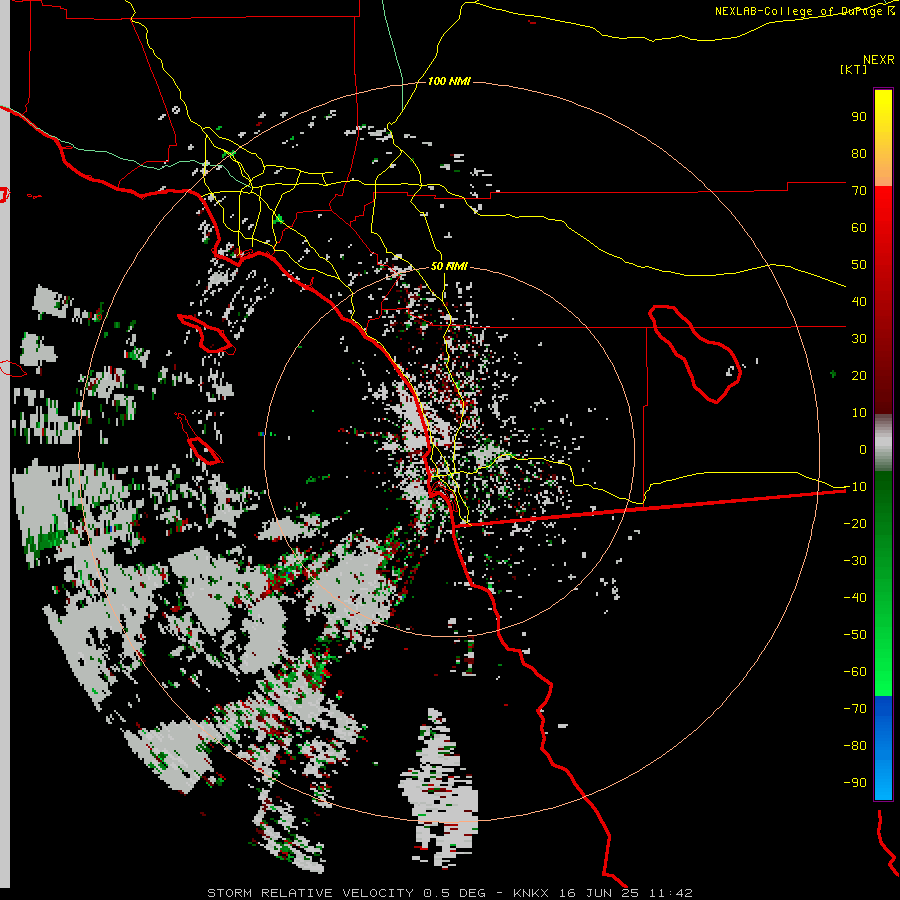
Task: Click the 100 NMI range ring label
Action: coord(449,82)
